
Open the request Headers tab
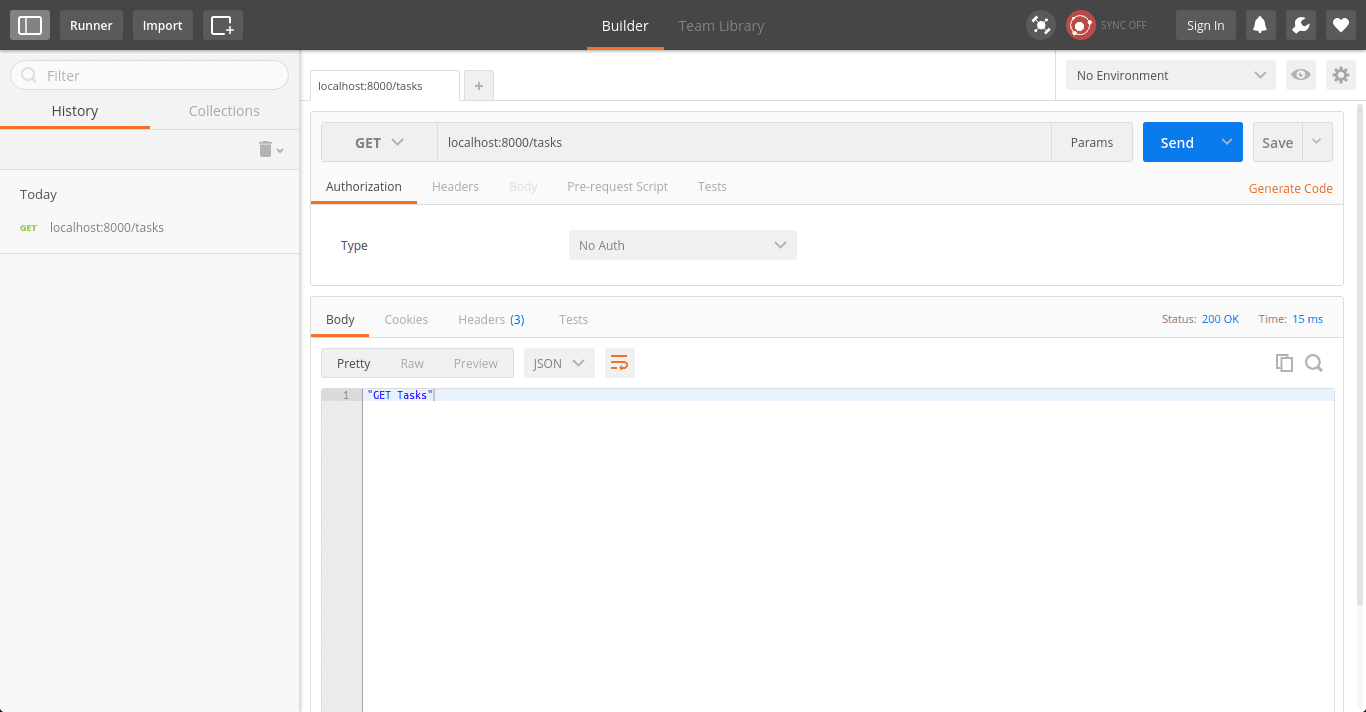click(455, 187)
